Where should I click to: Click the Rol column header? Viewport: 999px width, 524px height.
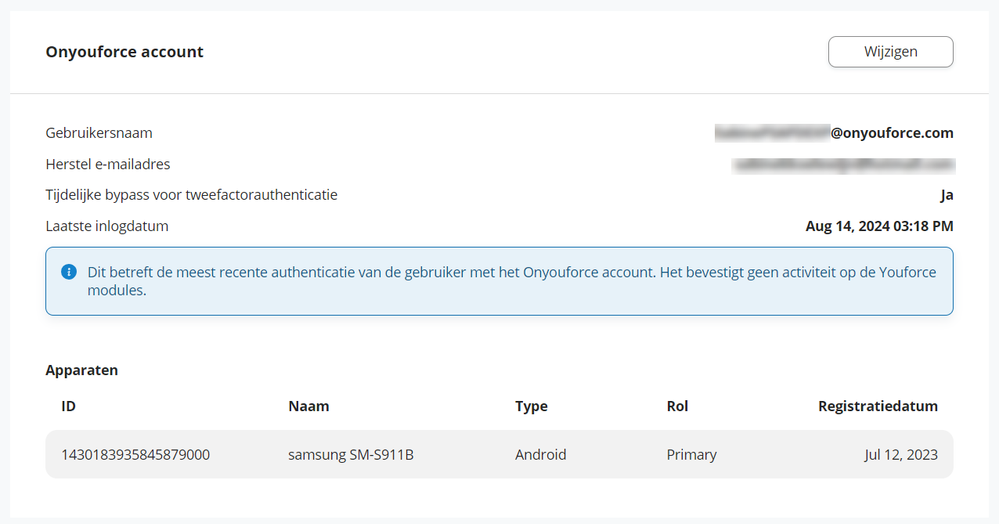677,406
